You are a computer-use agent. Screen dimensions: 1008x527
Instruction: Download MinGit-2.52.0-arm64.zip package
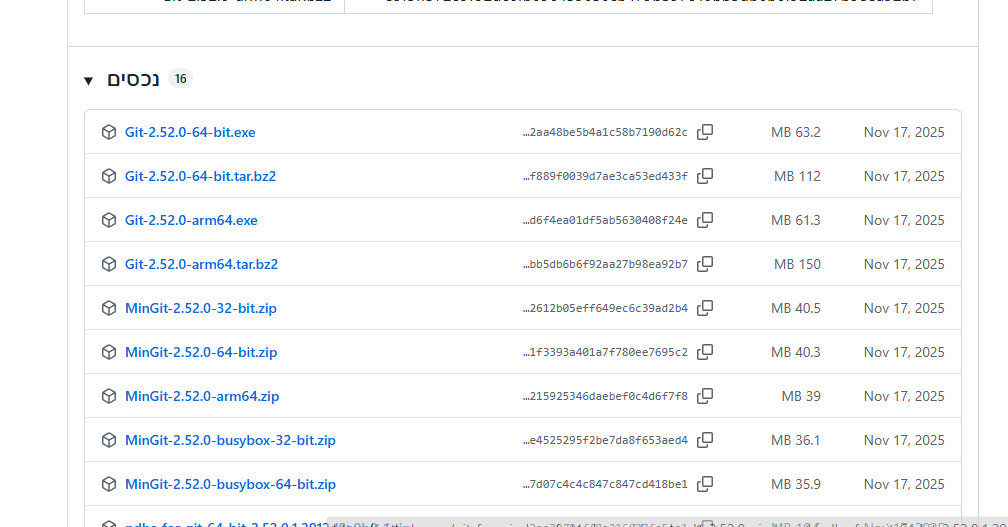[x=202, y=396]
